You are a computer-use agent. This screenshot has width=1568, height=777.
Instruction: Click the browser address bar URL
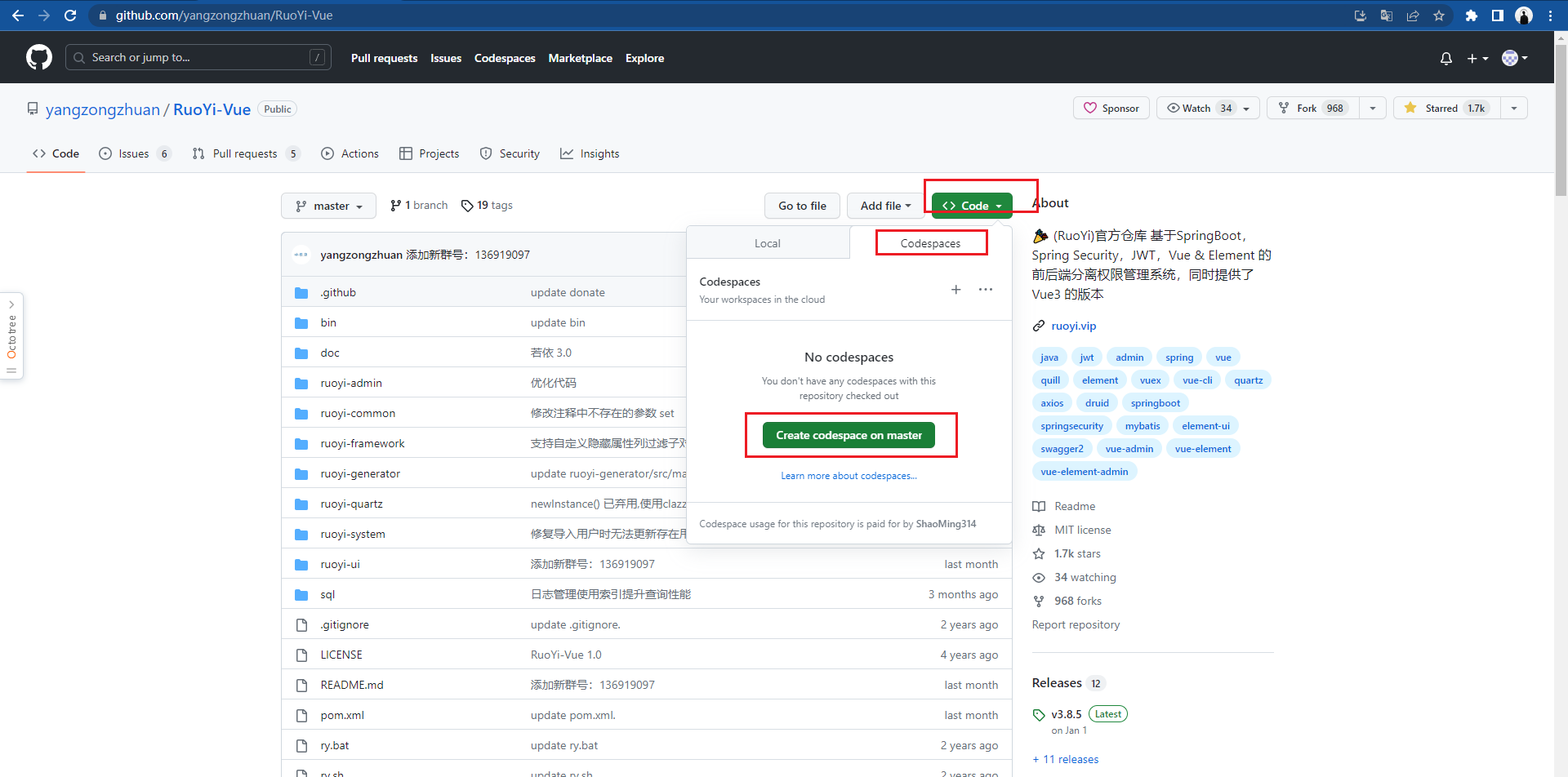click(x=224, y=16)
